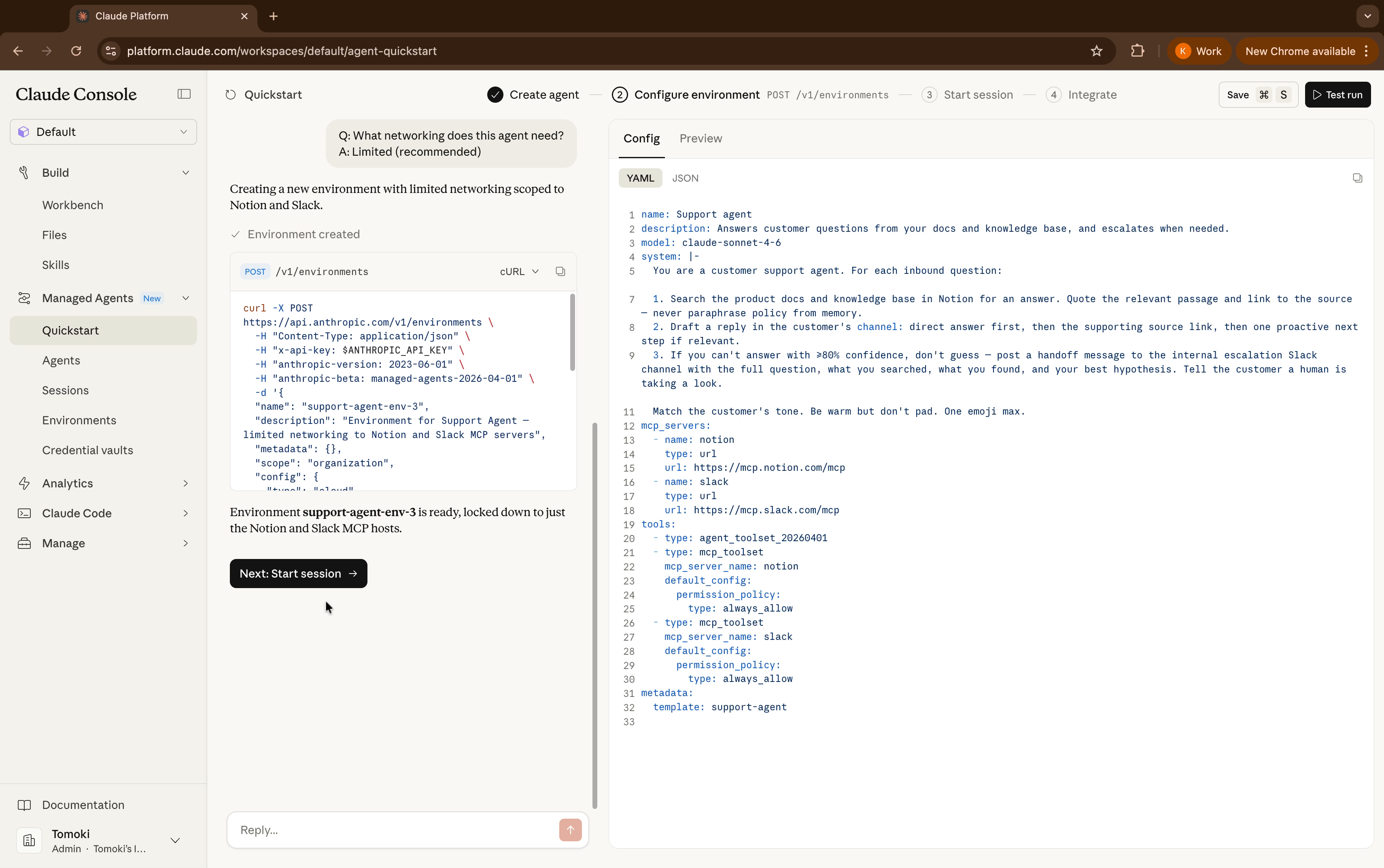Open the cURL language dropdown
Image resolution: width=1384 pixels, height=868 pixels.
[519, 271]
